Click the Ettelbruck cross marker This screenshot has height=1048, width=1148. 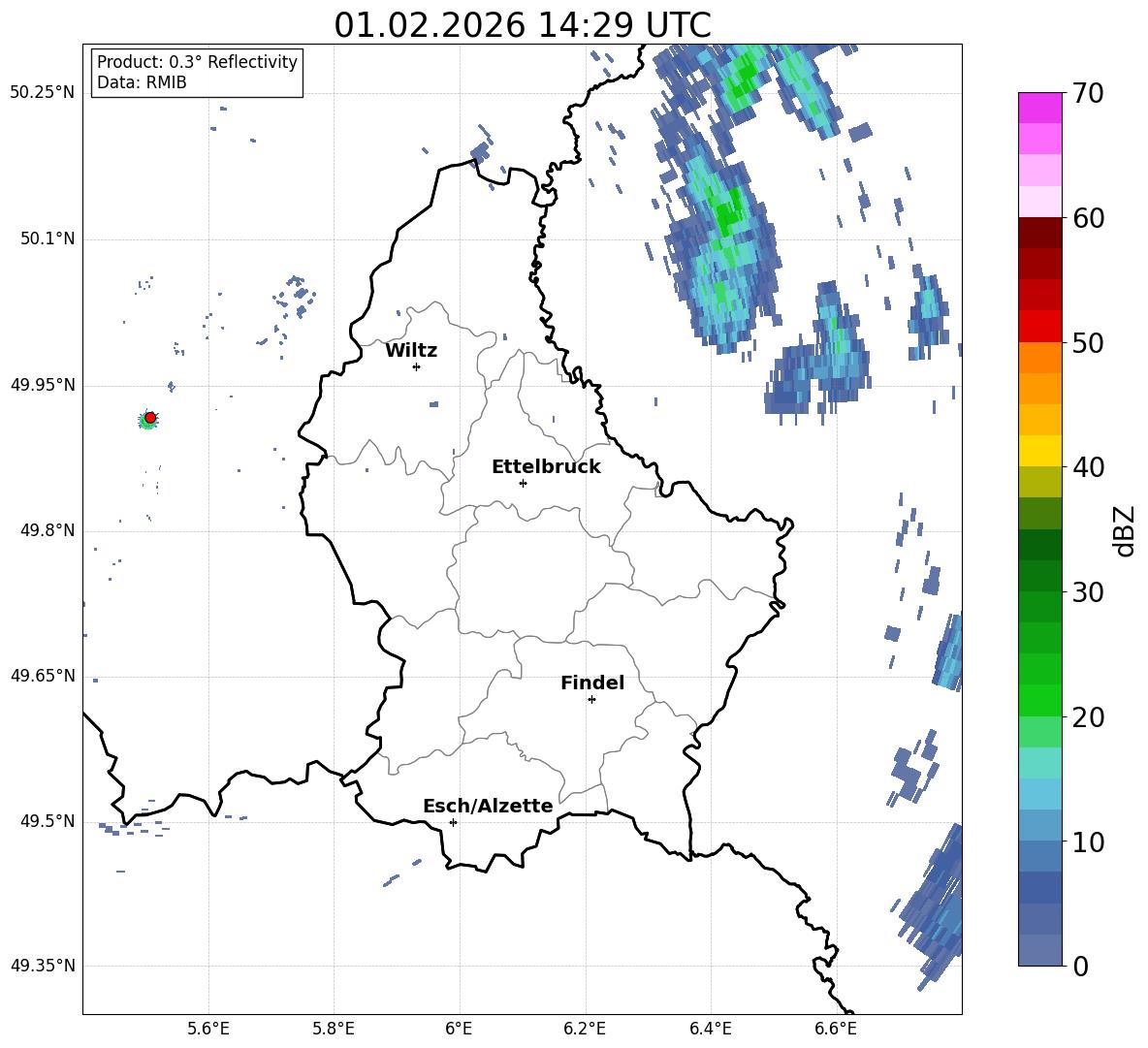click(x=523, y=483)
